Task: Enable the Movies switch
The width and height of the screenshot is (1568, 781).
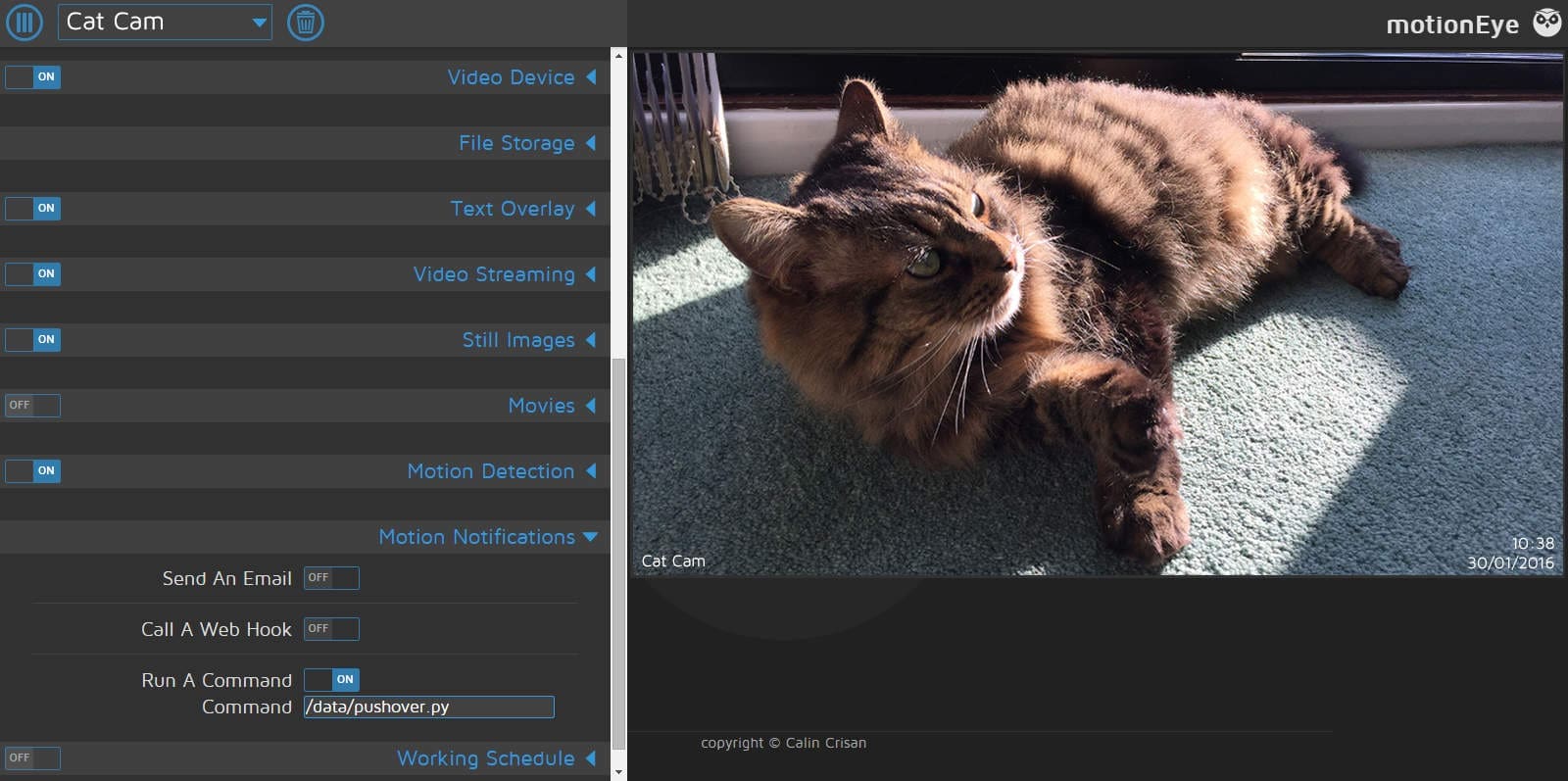Action: [x=33, y=406]
